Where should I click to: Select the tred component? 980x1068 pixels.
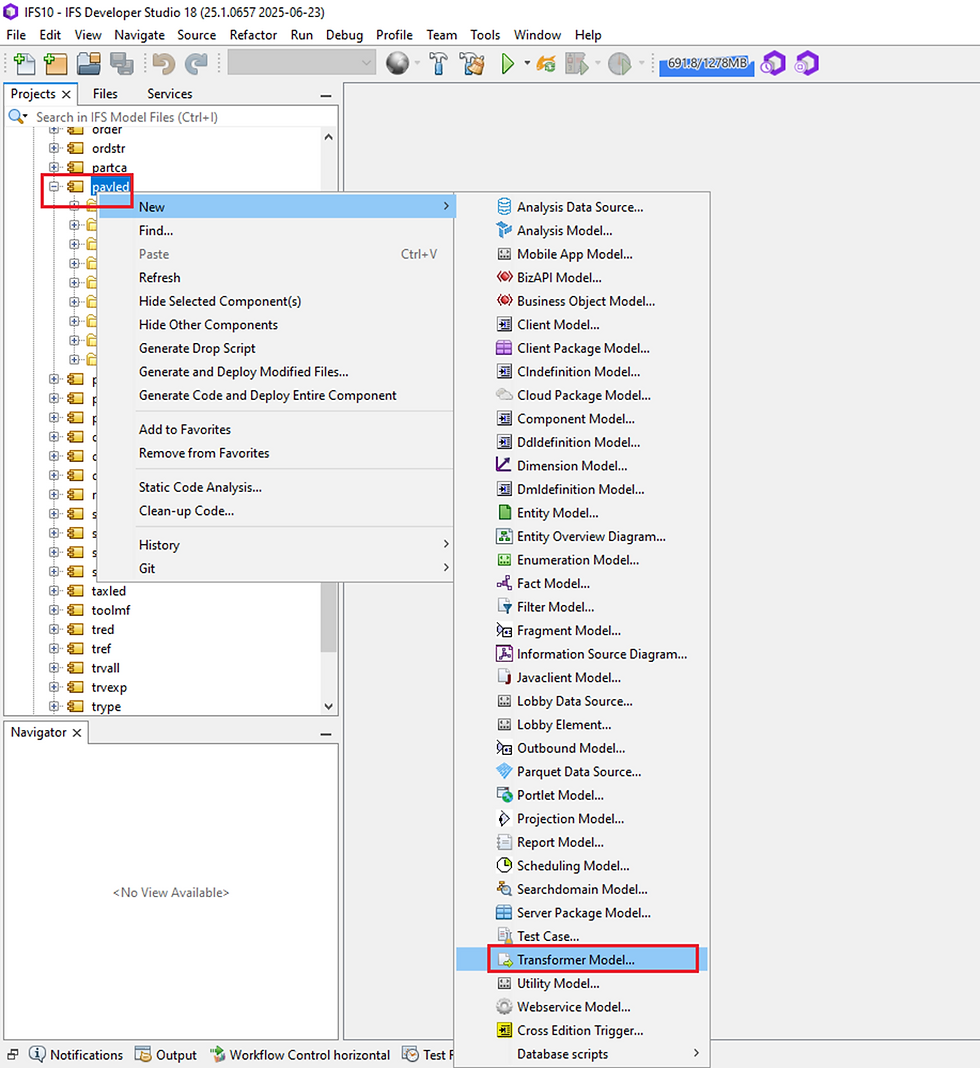103,629
